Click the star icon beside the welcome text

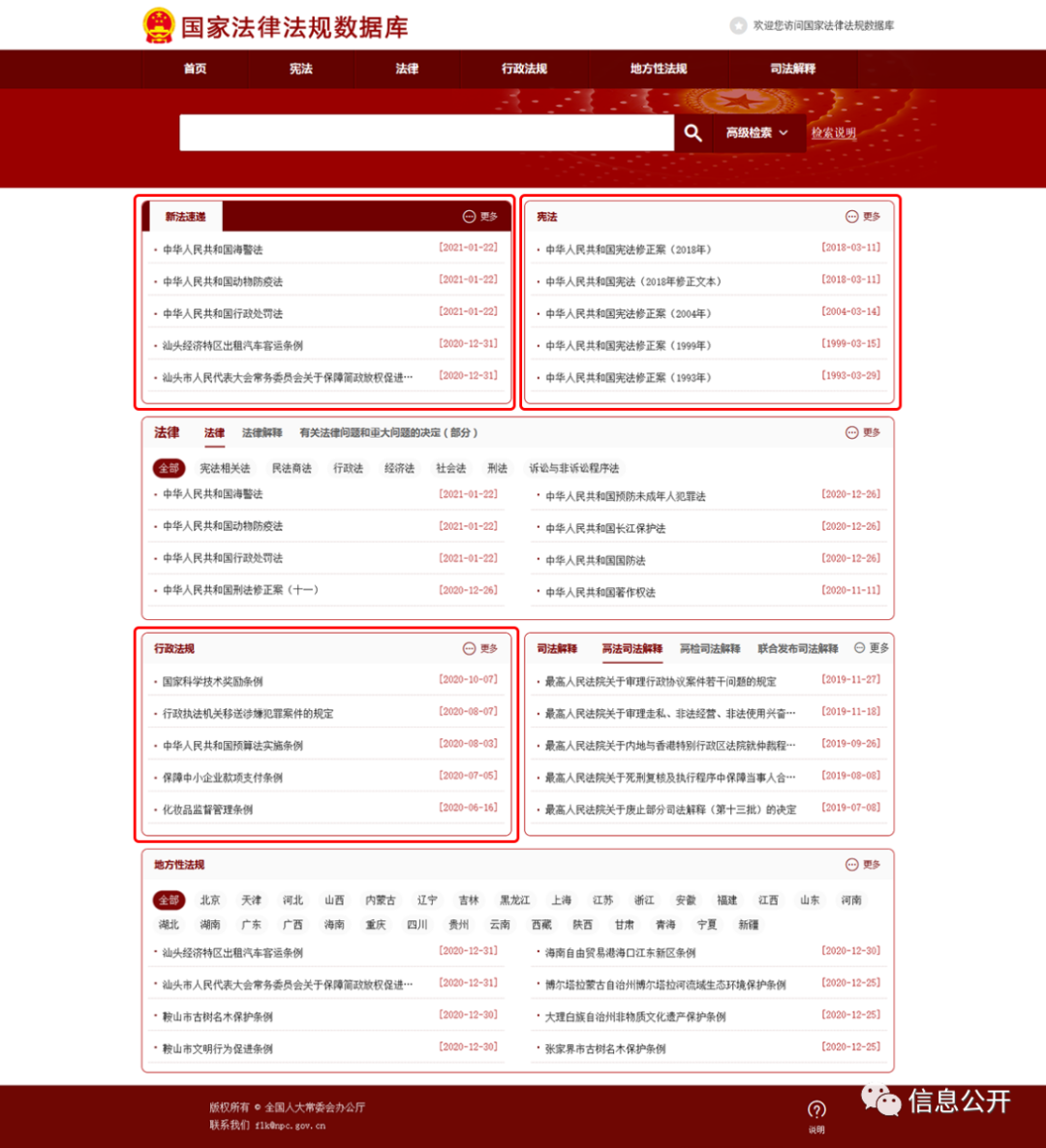pos(738,25)
